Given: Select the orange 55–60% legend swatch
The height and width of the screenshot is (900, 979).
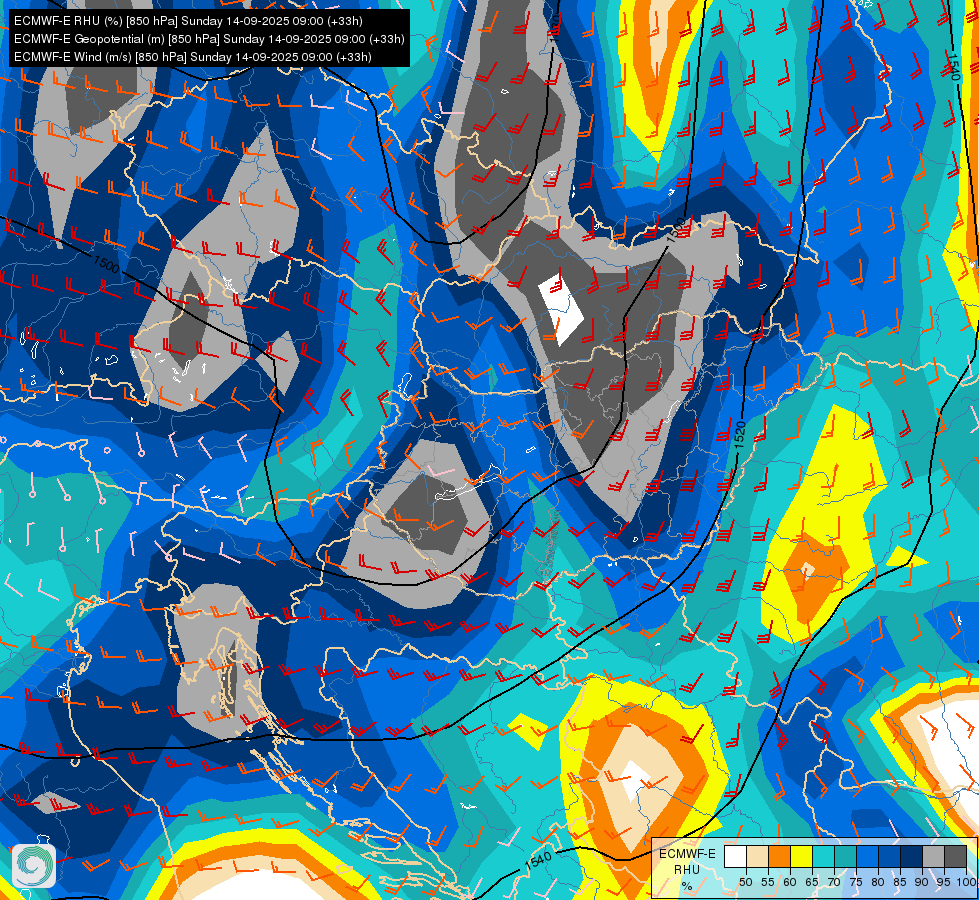Looking at the screenshot, I should (x=779, y=856).
